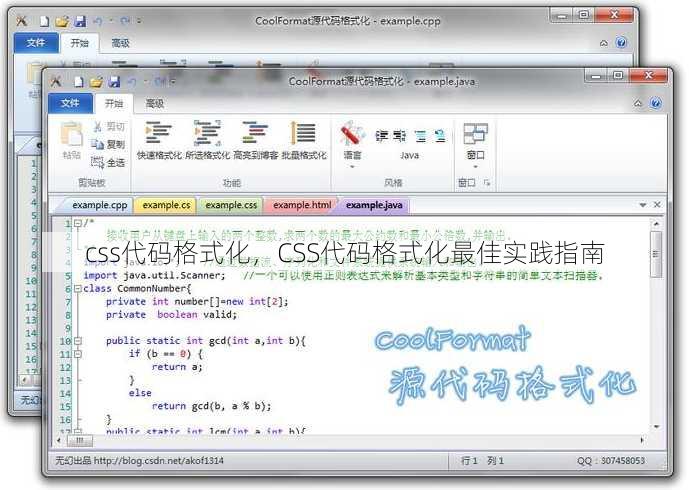
Task: Click status bar text '行1 列1'
Action: (482, 461)
